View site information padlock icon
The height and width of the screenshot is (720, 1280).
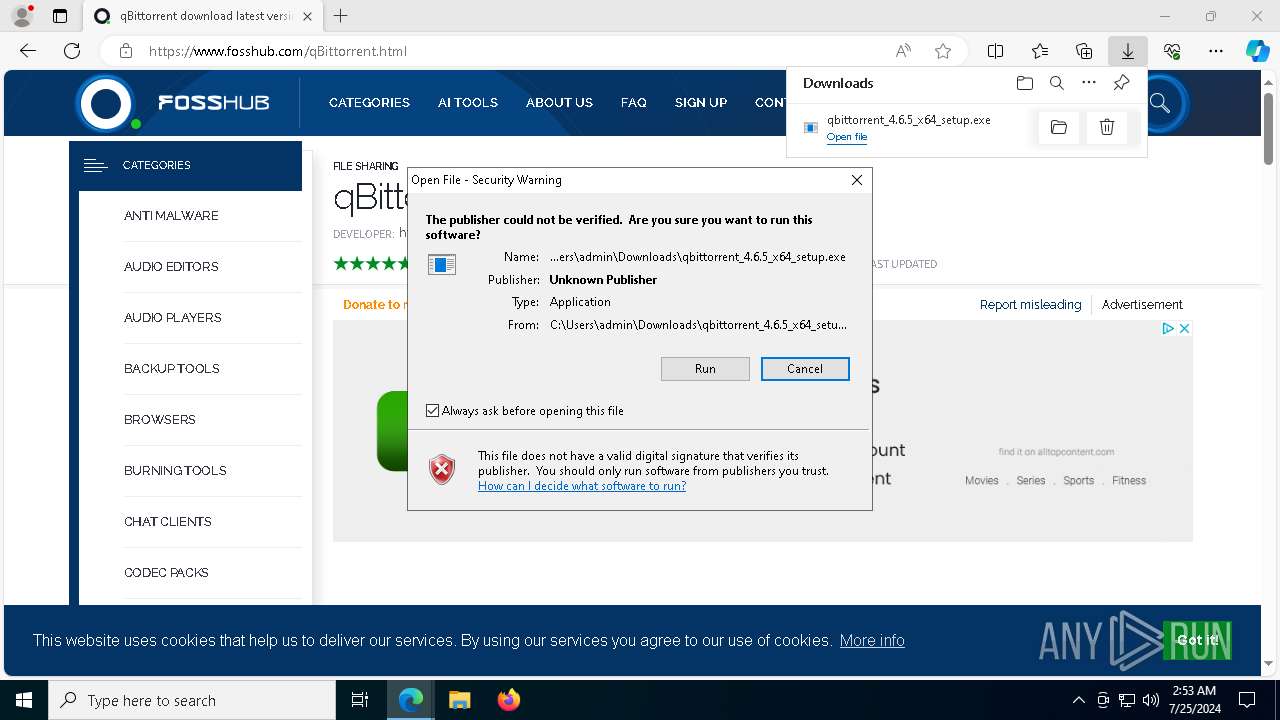coord(126,51)
